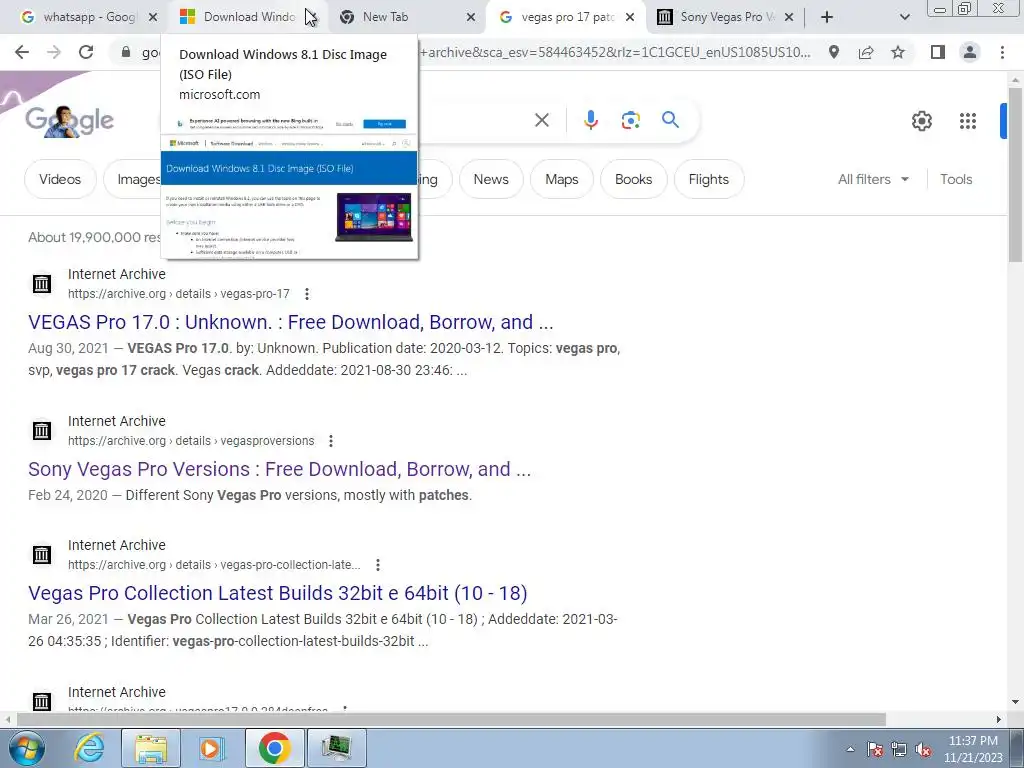The image size is (1024, 768).
Task: Filter results by Maps
Action: (x=562, y=179)
